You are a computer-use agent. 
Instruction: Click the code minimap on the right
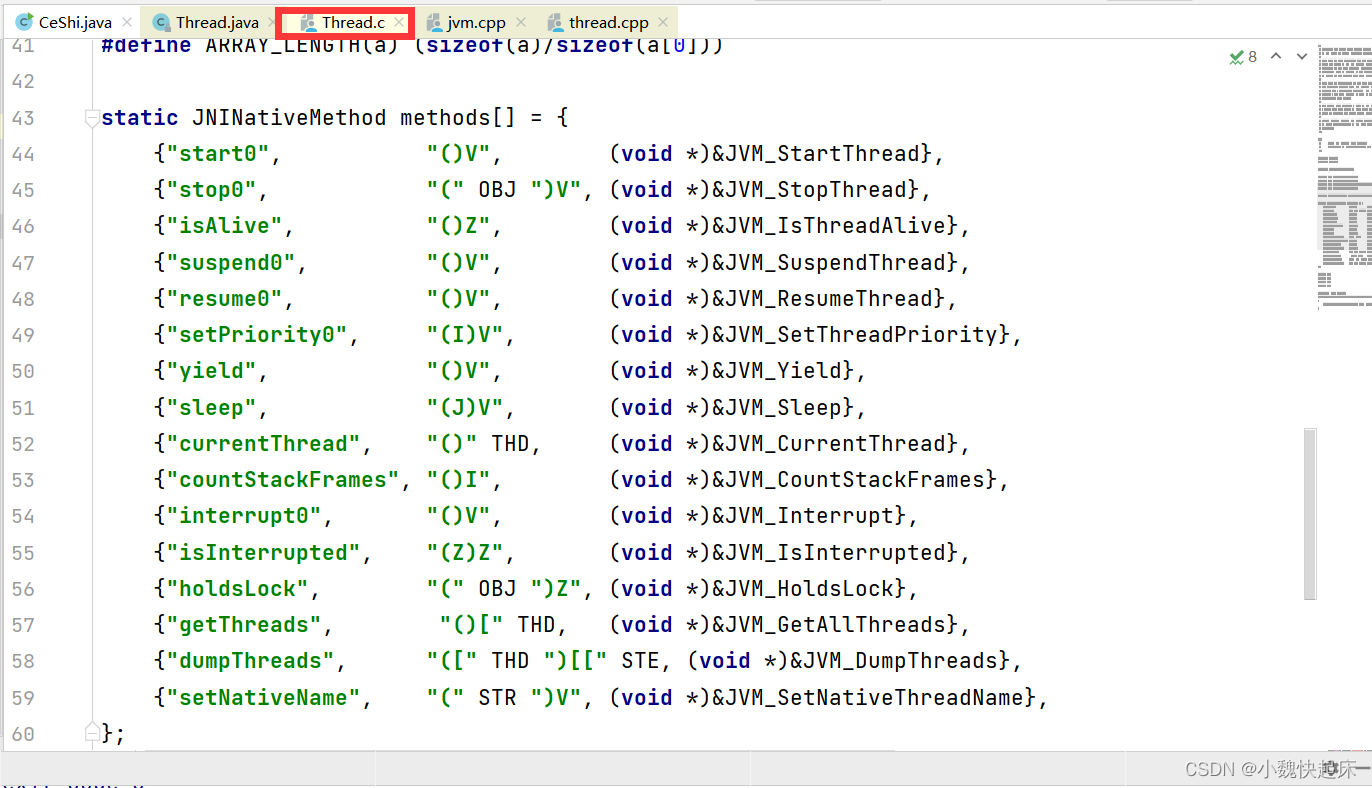click(x=1344, y=177)
